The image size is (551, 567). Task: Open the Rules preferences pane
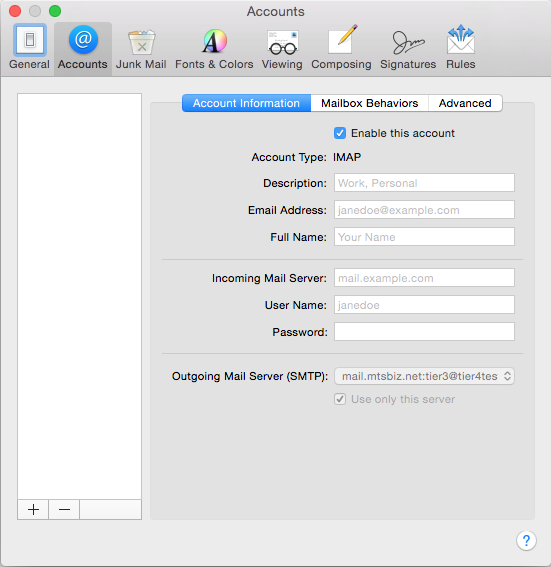461,48
